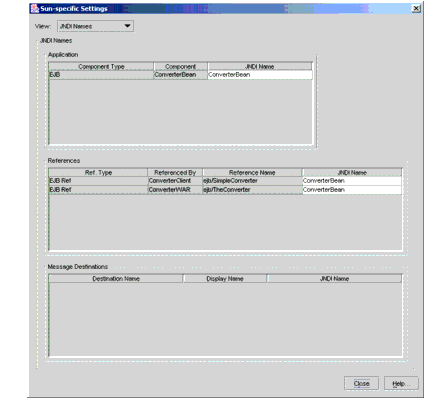
Task: Edit the ConverterBean JNDI Name in Application table
Action: click(260, 75)
